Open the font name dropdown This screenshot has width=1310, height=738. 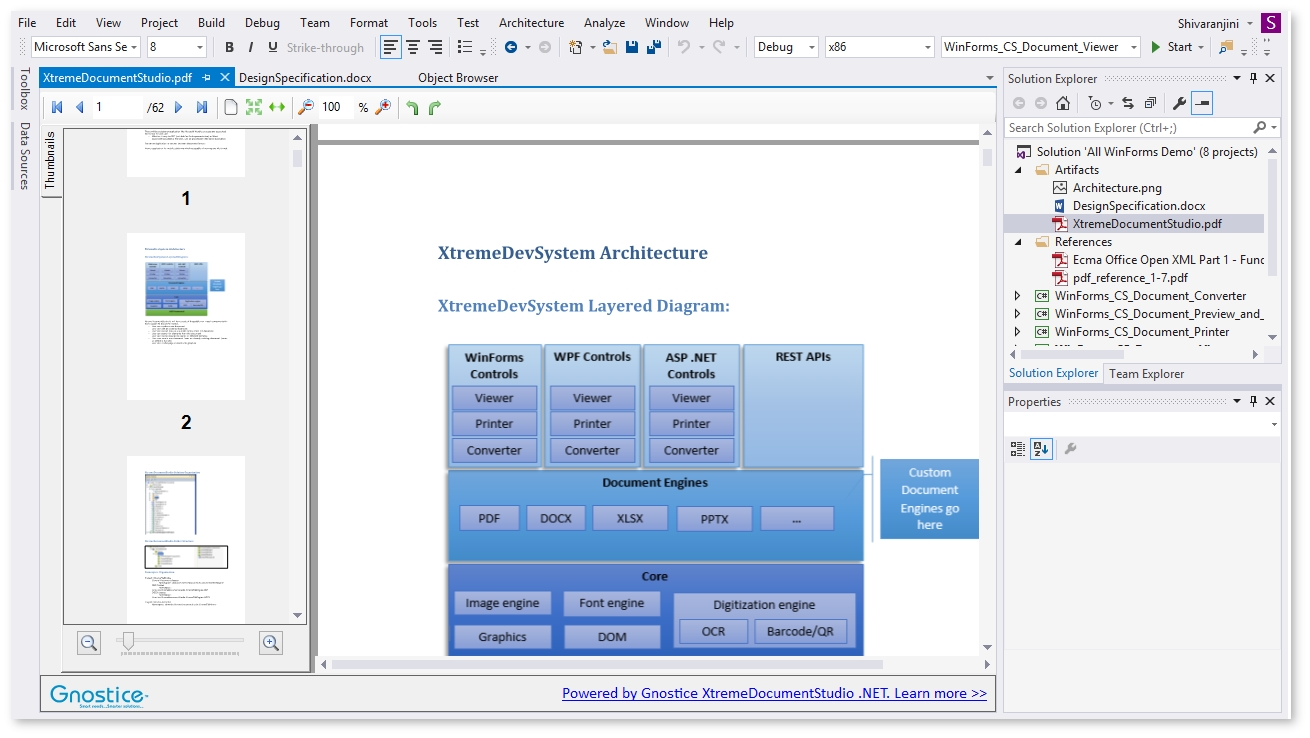pos(135,47)
